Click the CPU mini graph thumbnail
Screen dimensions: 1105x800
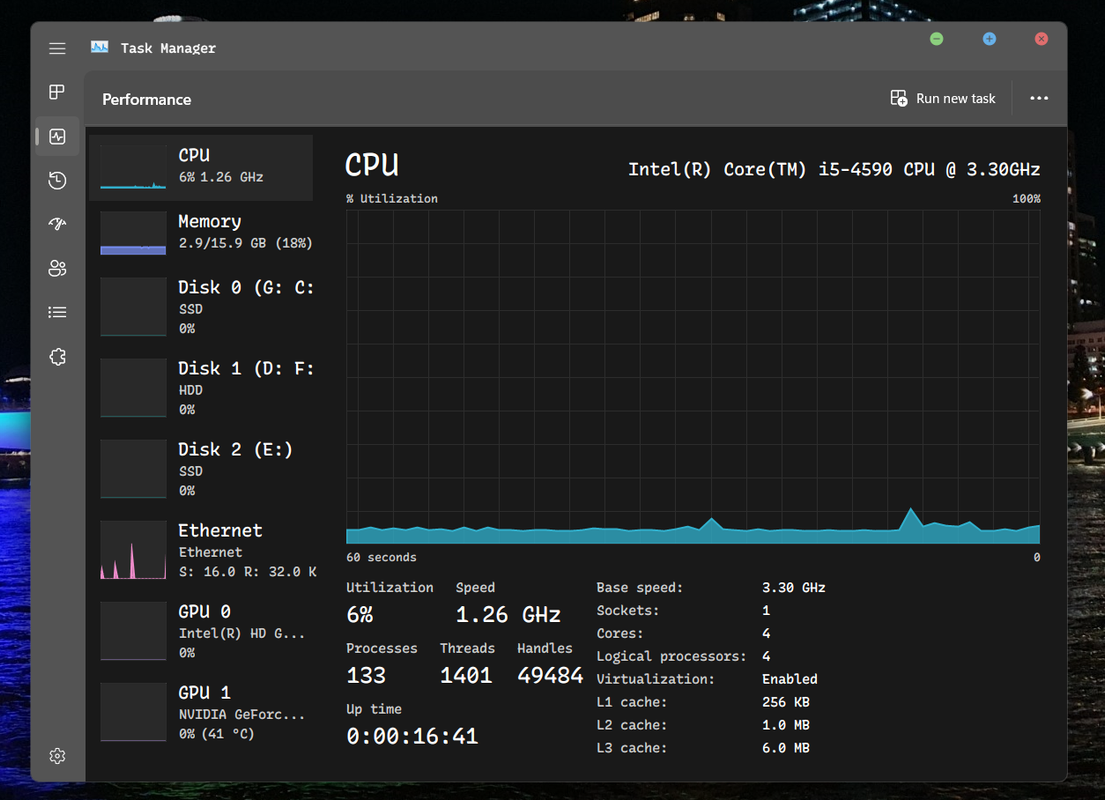pos(133,168)
